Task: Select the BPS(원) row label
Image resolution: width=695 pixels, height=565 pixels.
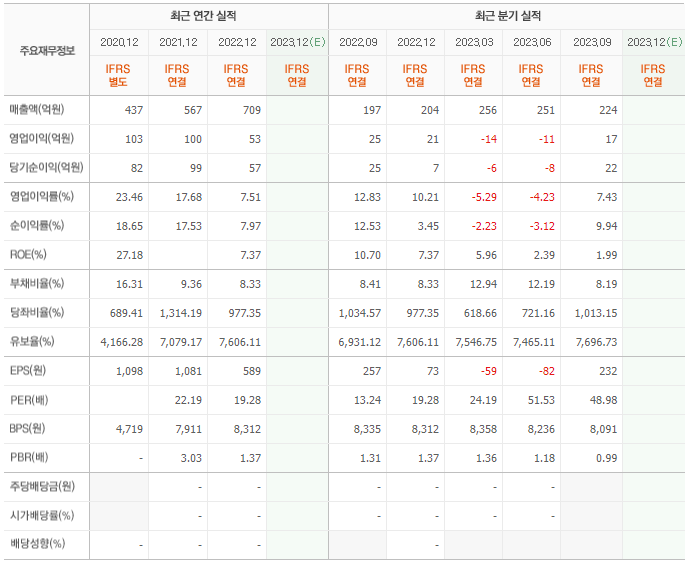Action: tap(27, 429)
